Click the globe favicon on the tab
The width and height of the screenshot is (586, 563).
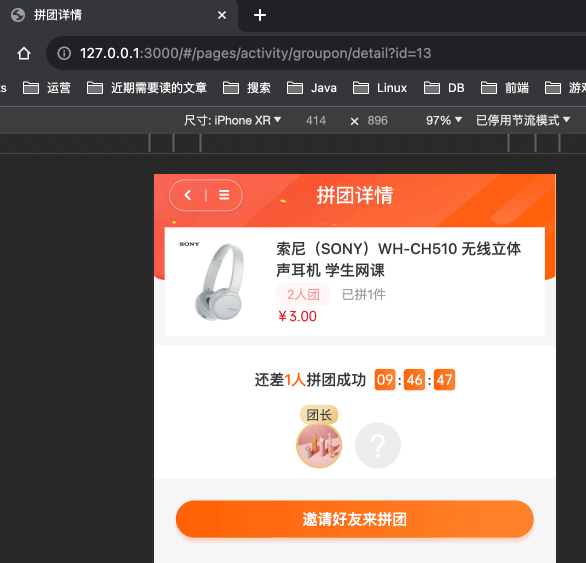18,15
